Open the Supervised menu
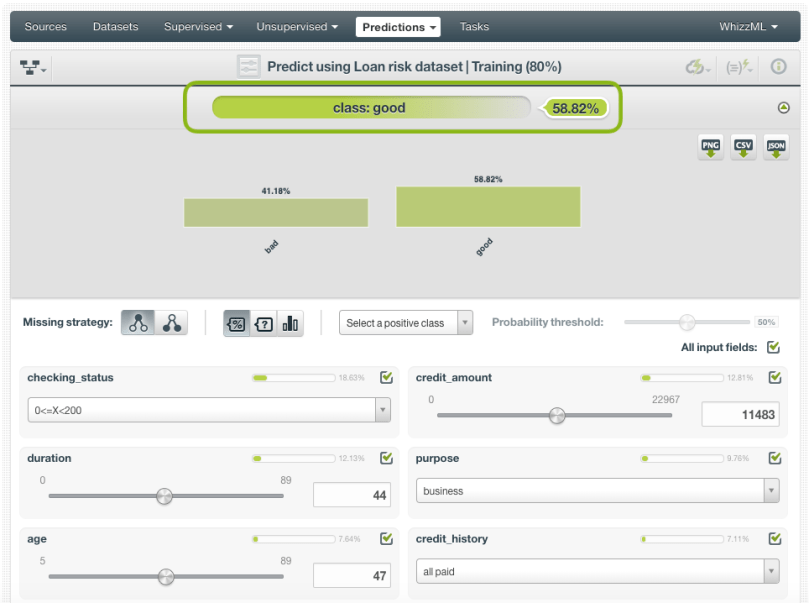This screenshot has width=809, height=603. pos(198,27)
